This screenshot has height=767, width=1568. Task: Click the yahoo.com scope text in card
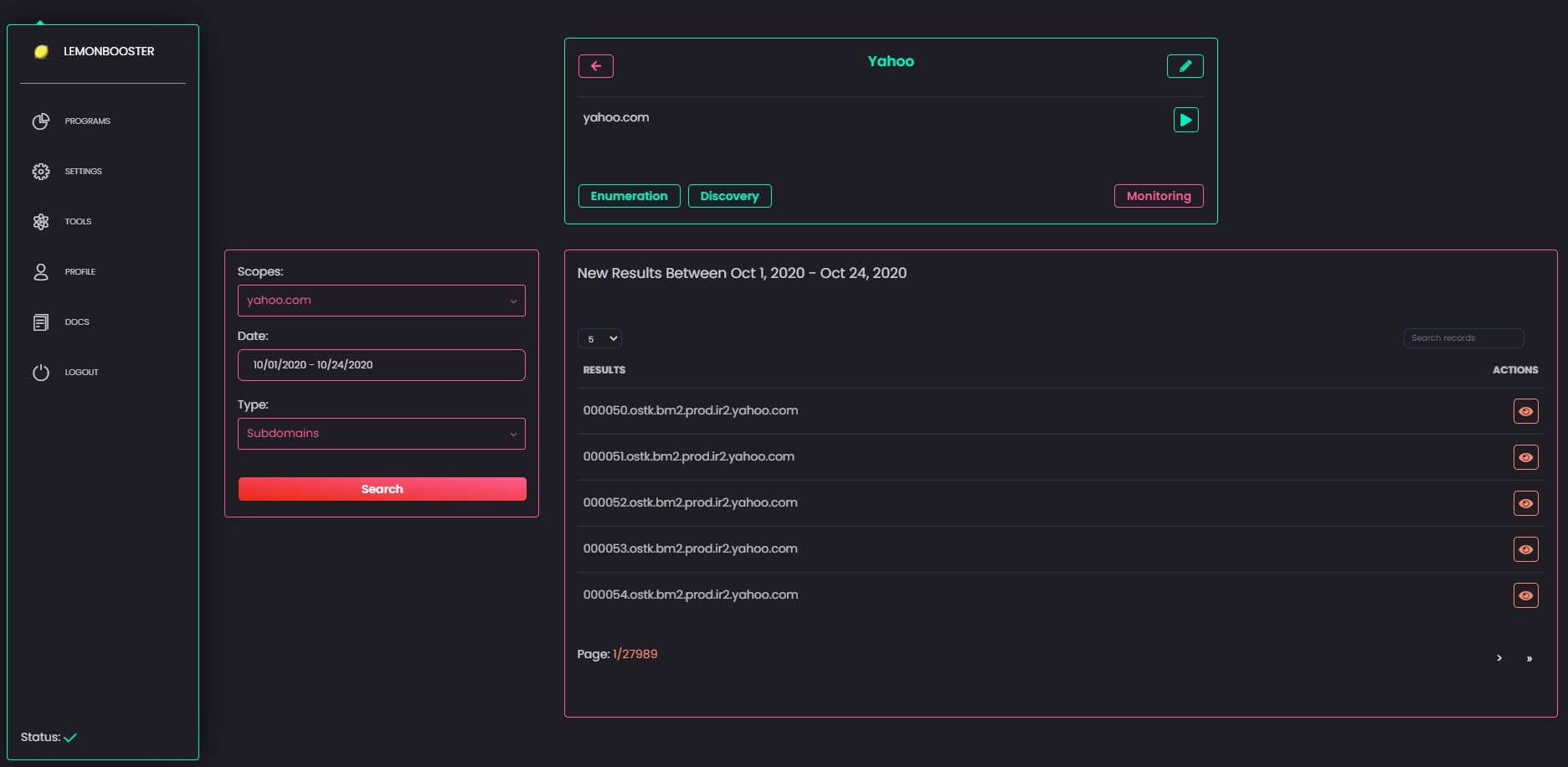tap(616, 118)
